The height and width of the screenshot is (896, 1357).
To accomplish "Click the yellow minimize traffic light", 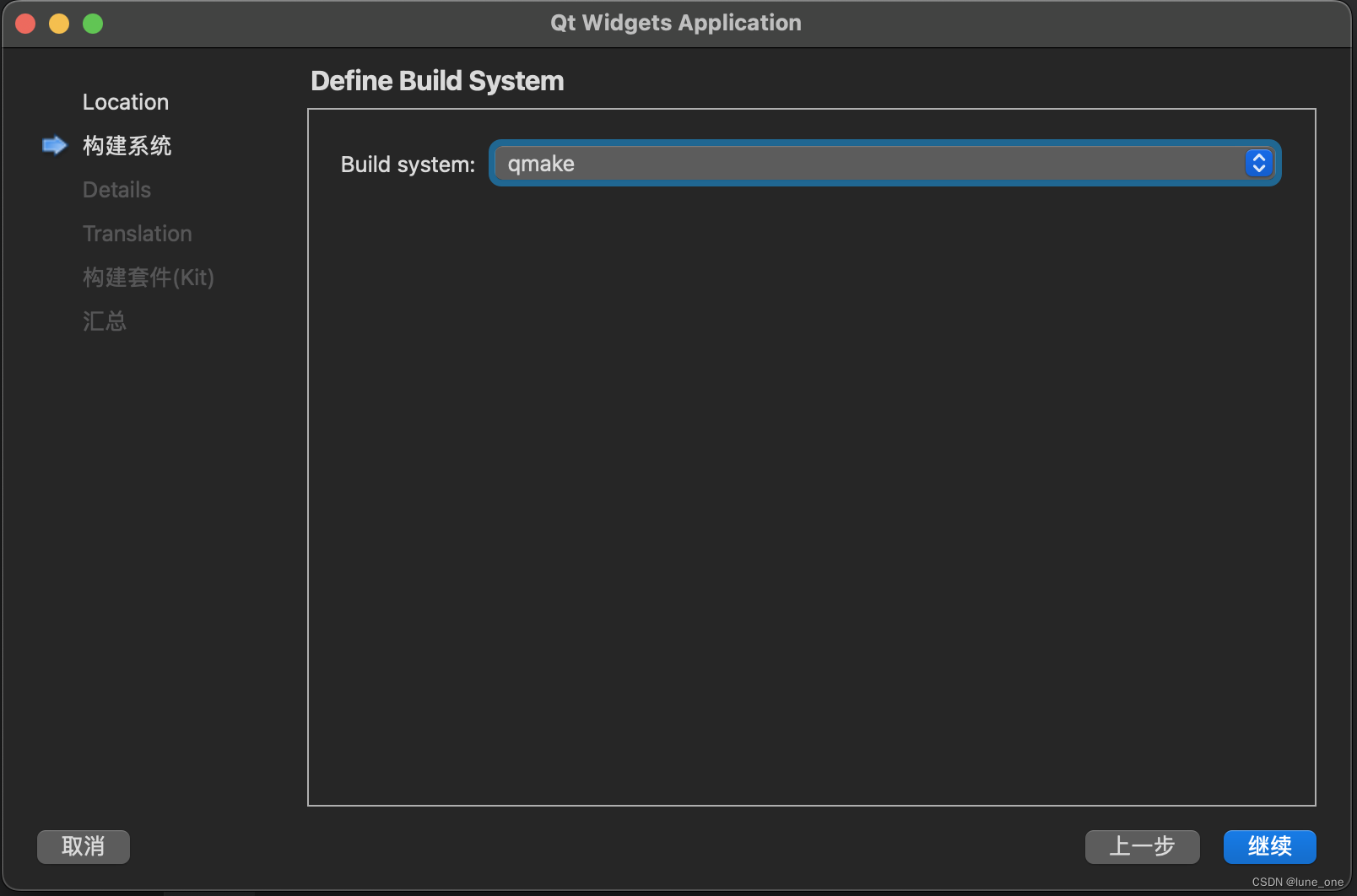I will 59,23.
